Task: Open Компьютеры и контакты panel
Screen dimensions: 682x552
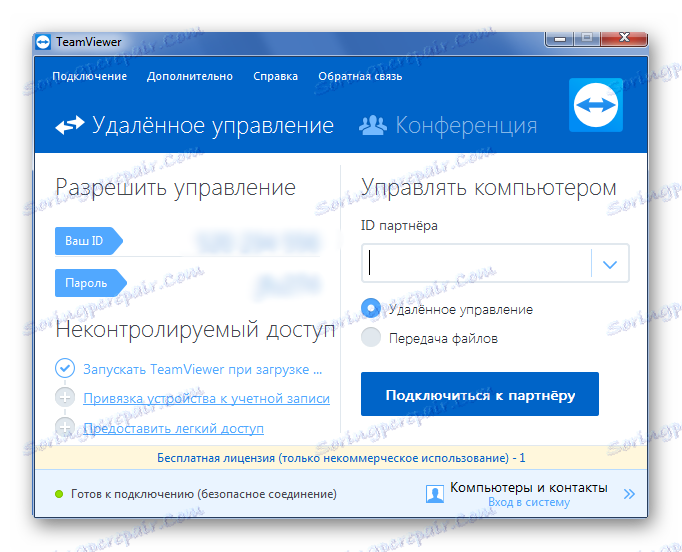Action: click(x=528, y=488)
